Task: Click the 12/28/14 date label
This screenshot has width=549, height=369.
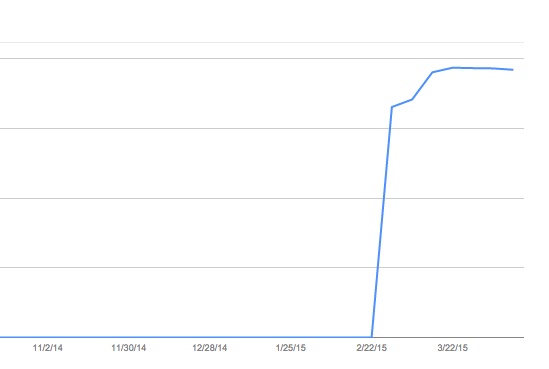Action: (209, 348)
